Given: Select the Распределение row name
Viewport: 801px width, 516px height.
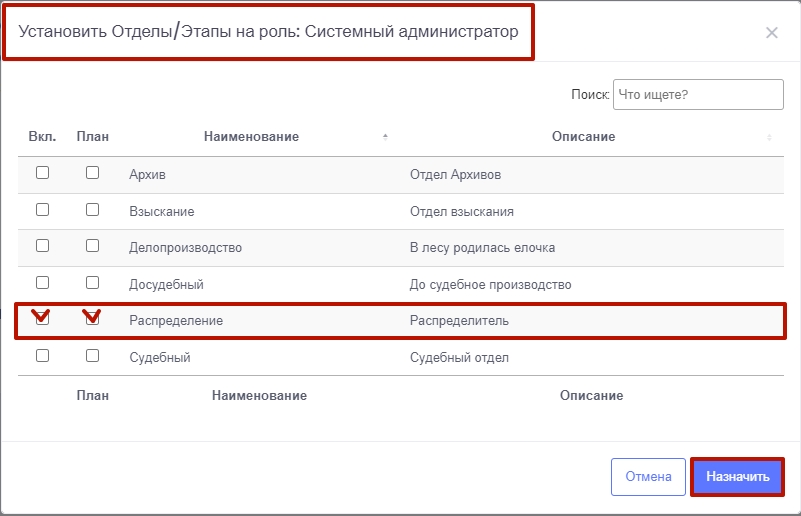Looking at the screenshot, I should point(176,321).
